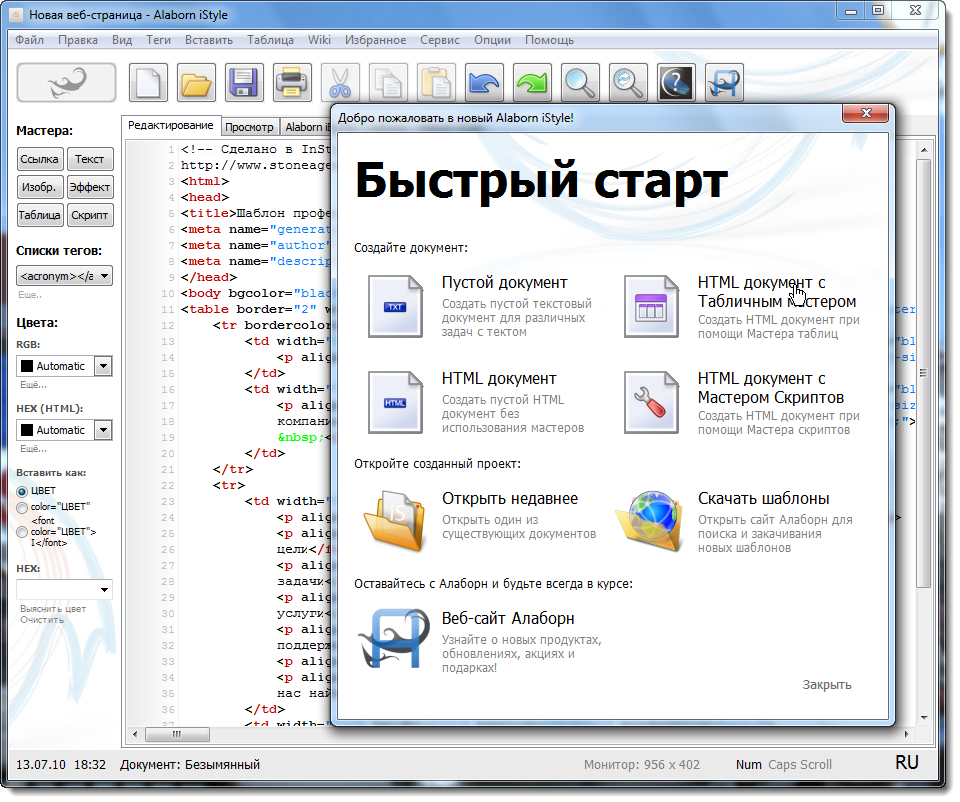Image resolution: width=960 pixels, height=802 pixels.
Task: Choose the Пустой документ TXT icon
Action: pyautogui.click(x=396, y=306)
